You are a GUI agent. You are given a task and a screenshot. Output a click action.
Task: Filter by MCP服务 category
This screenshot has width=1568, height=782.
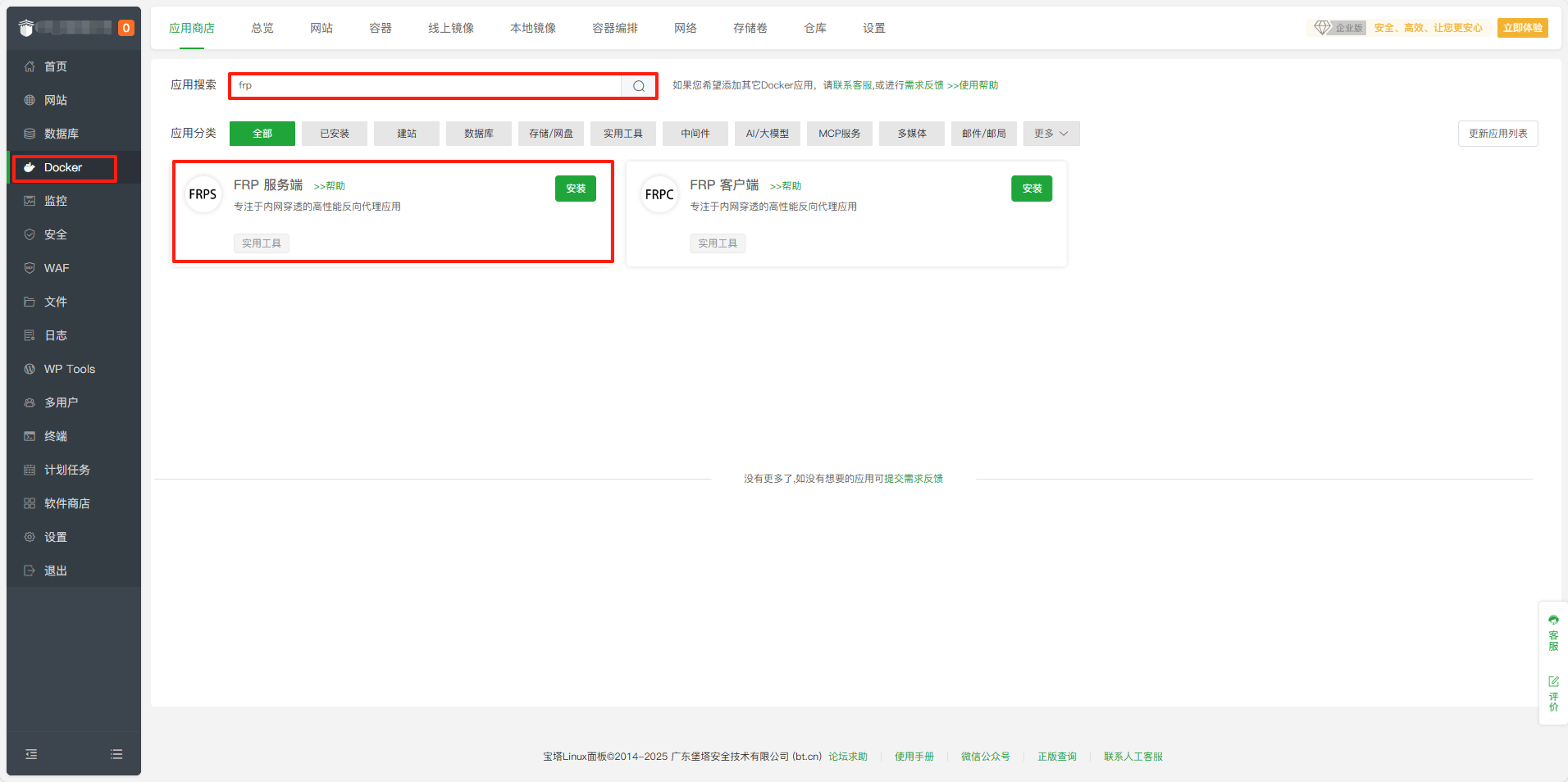840,134
